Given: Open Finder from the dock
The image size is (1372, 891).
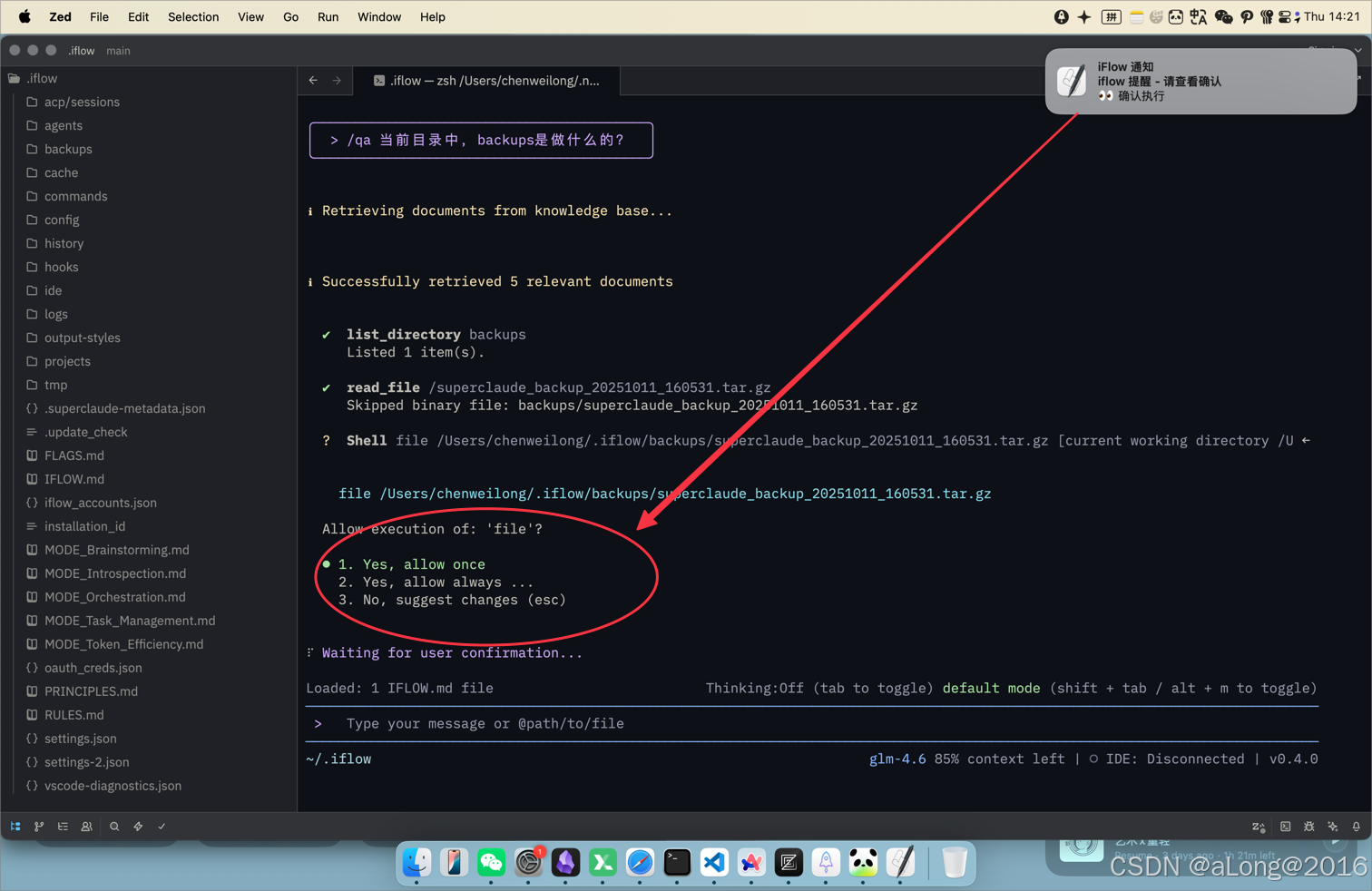Looking at the screenshot, I should [416, 862].
